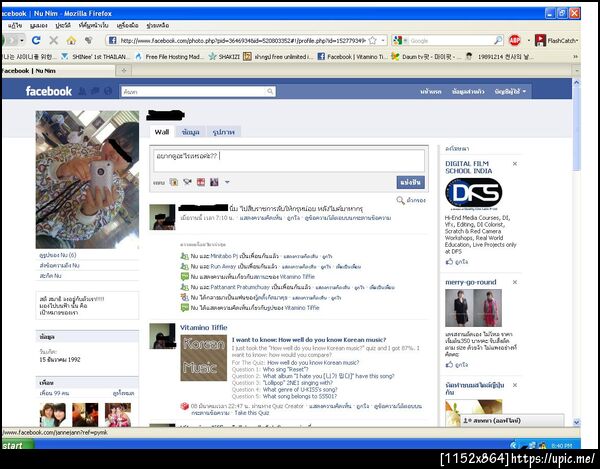The height and width of the screenshot is (469, 600).
Task: Open the Help menu in Firefox menu bar
Action: tap(158, 25)
